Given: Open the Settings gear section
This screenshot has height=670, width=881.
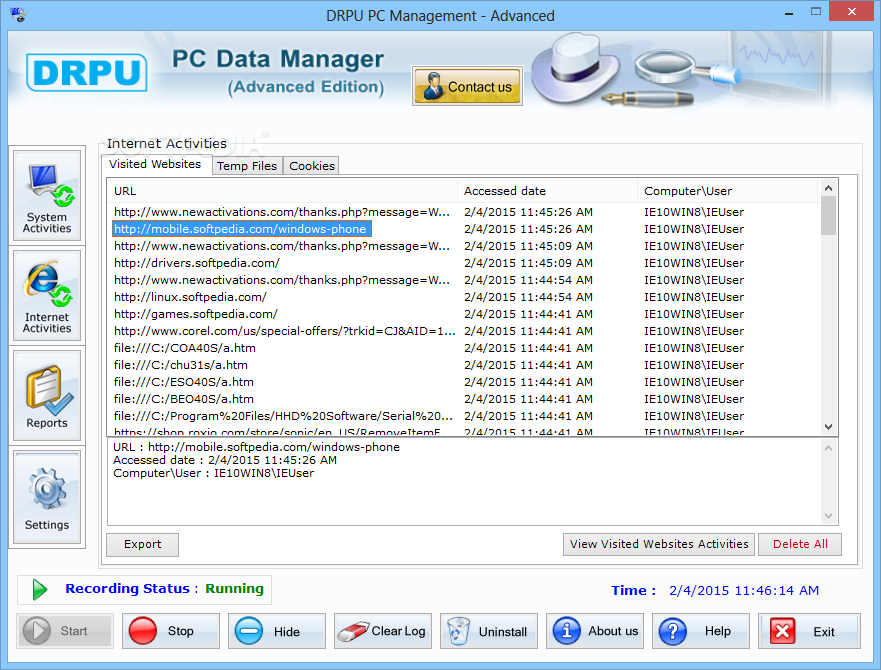Looking at the screenshot, I should pos(47,497).
